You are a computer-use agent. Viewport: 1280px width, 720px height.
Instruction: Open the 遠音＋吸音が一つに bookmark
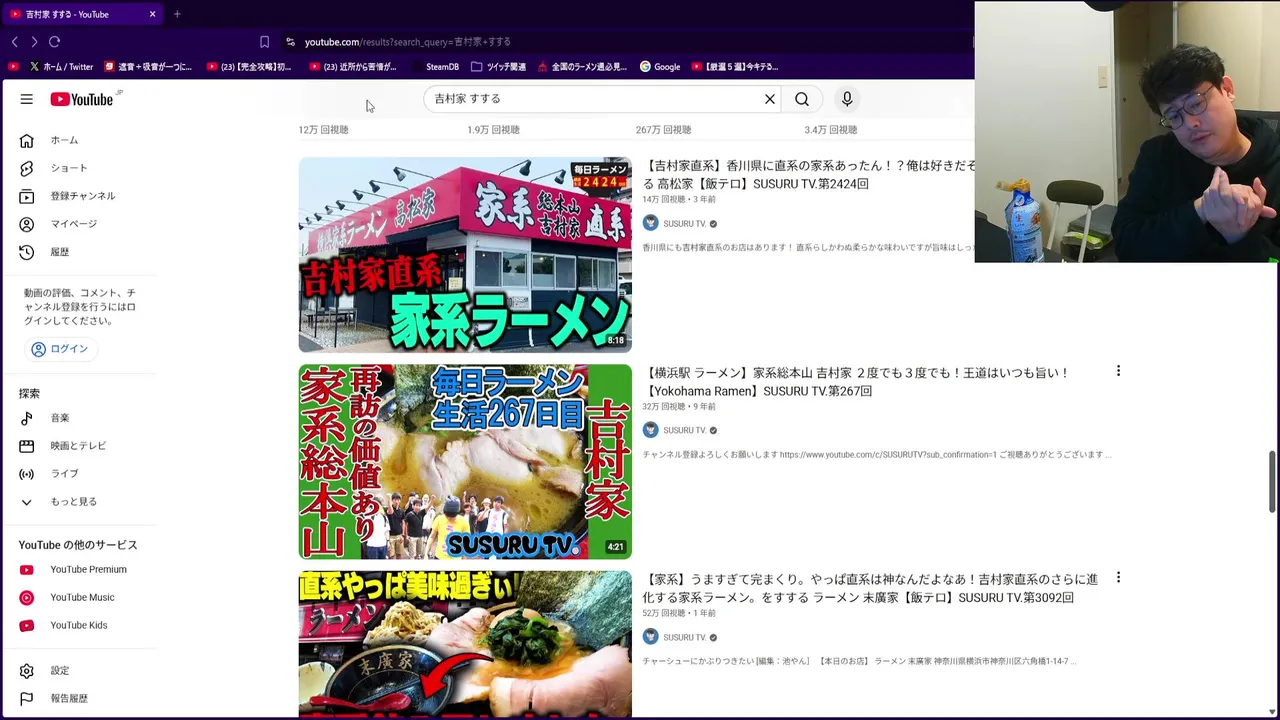click(148, 67)
